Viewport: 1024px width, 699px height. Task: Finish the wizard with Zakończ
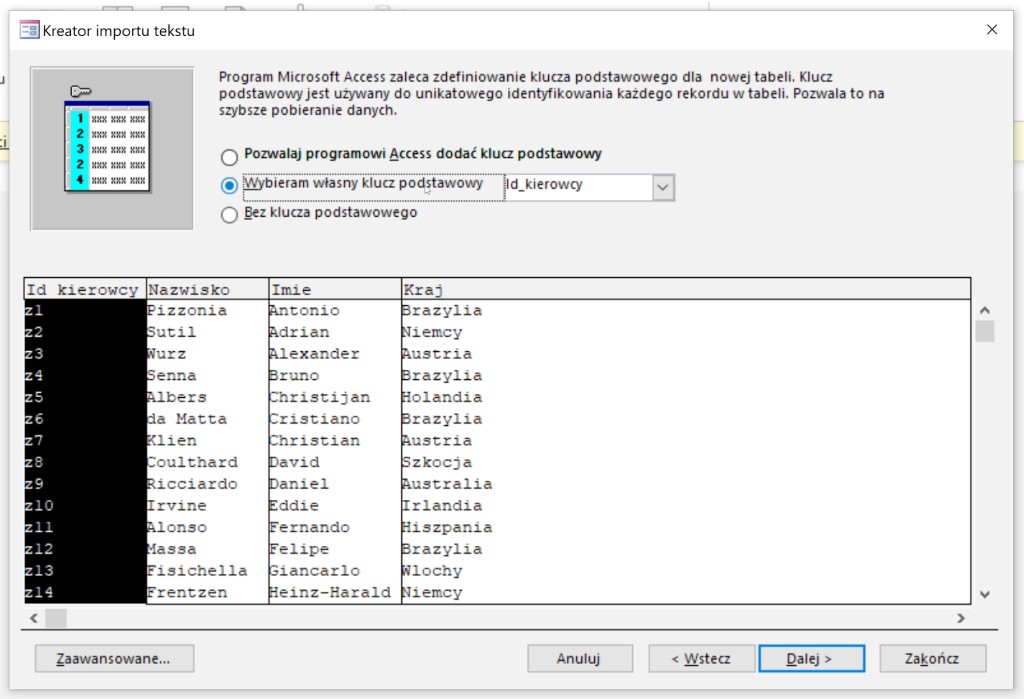click(x=932, y=658)
